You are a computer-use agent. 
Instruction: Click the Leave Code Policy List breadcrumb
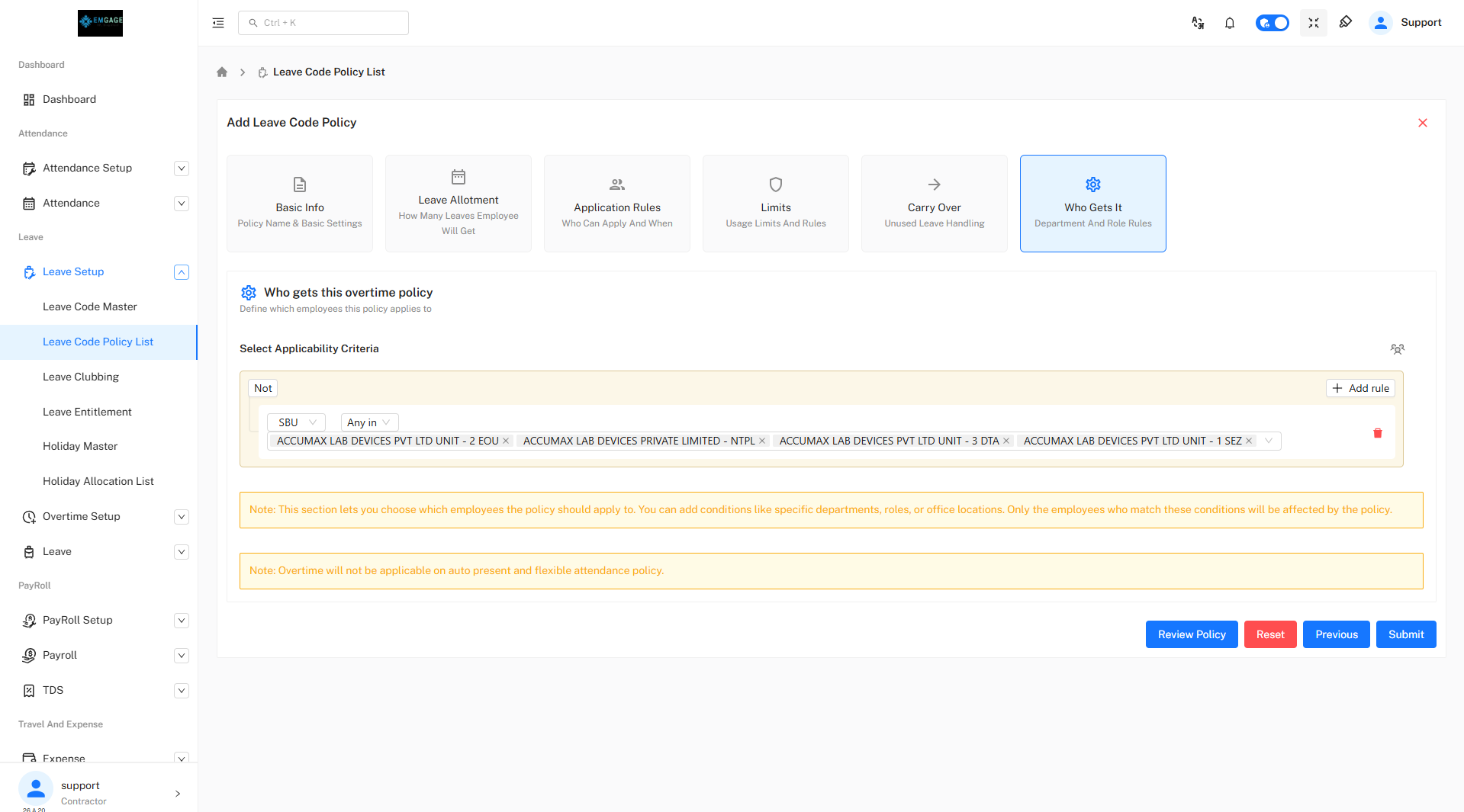[329, 72]
